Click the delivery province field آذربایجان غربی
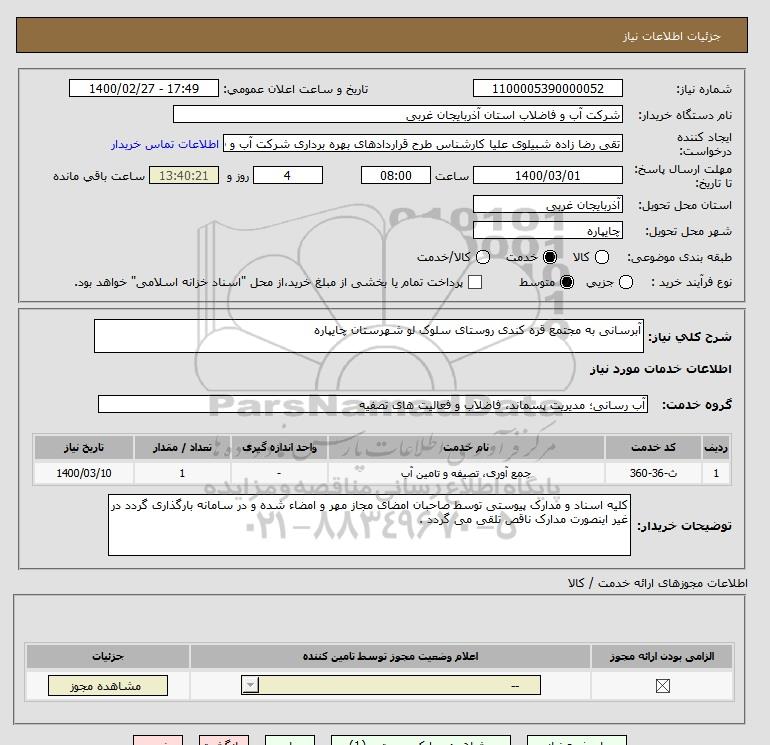The height and width of the screenshot is (745, 770). (x=548, y=205)
